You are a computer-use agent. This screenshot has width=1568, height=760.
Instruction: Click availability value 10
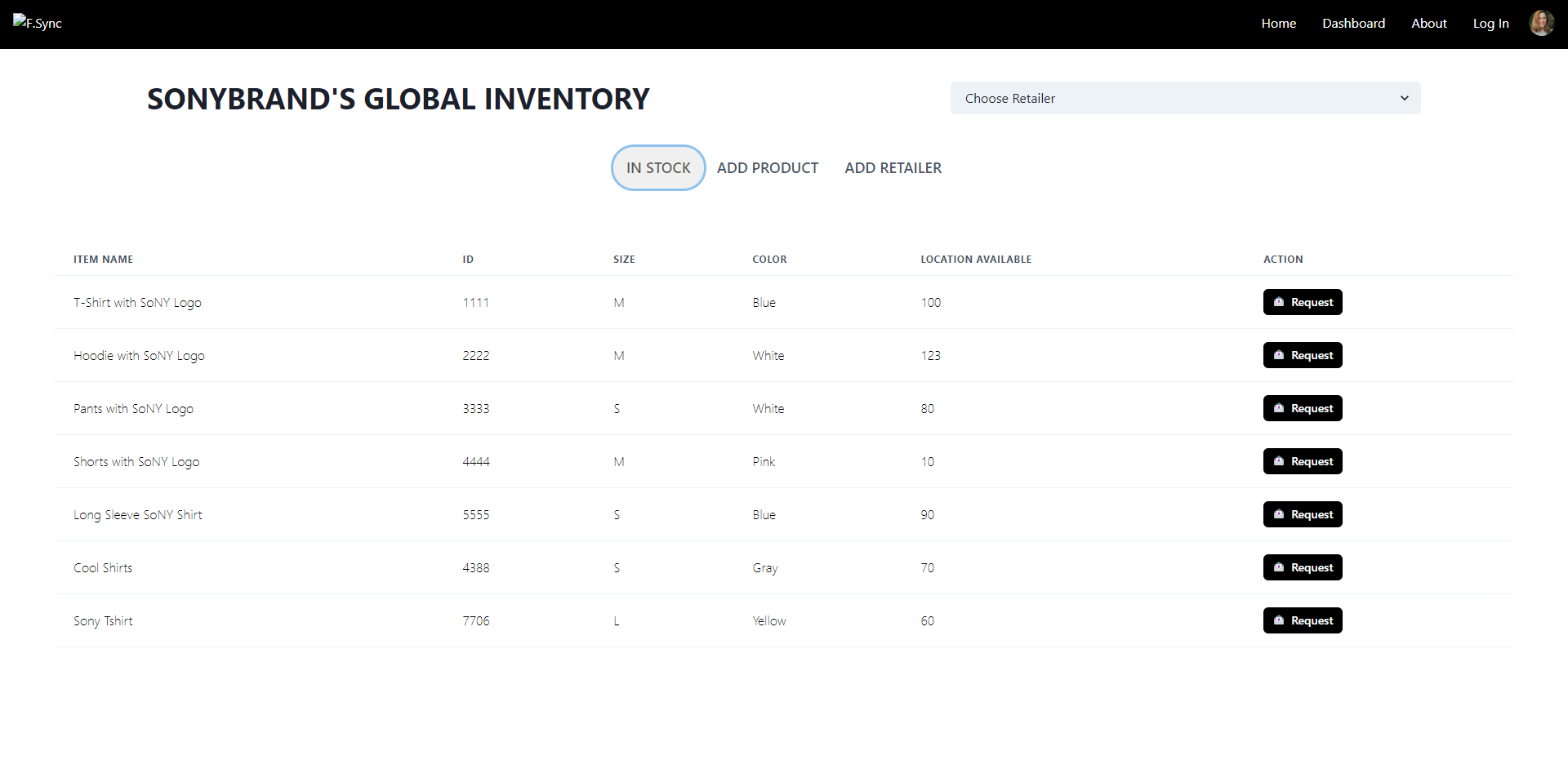tap(928, 461)
